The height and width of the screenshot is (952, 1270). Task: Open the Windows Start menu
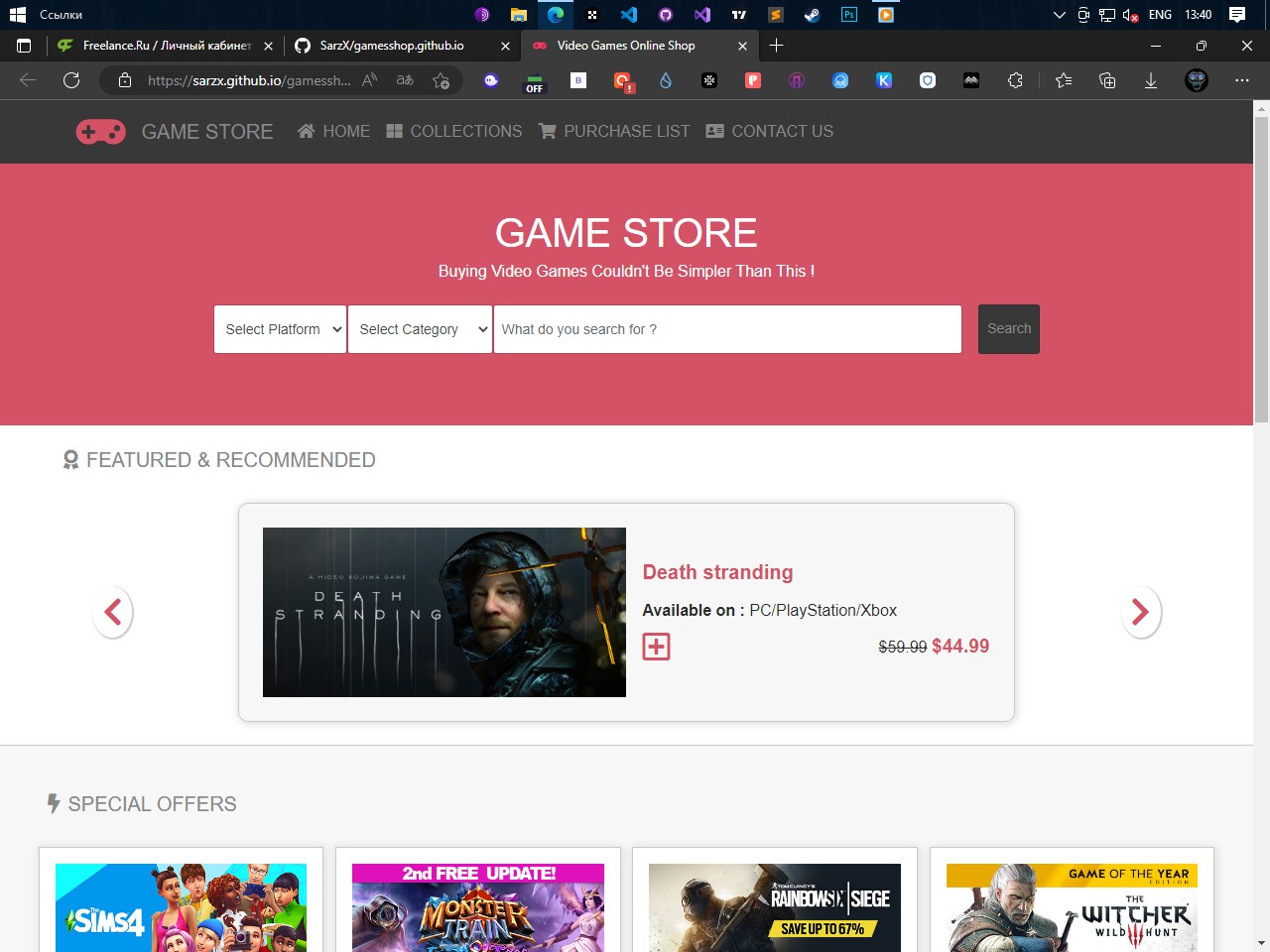(x=17, y=15)
